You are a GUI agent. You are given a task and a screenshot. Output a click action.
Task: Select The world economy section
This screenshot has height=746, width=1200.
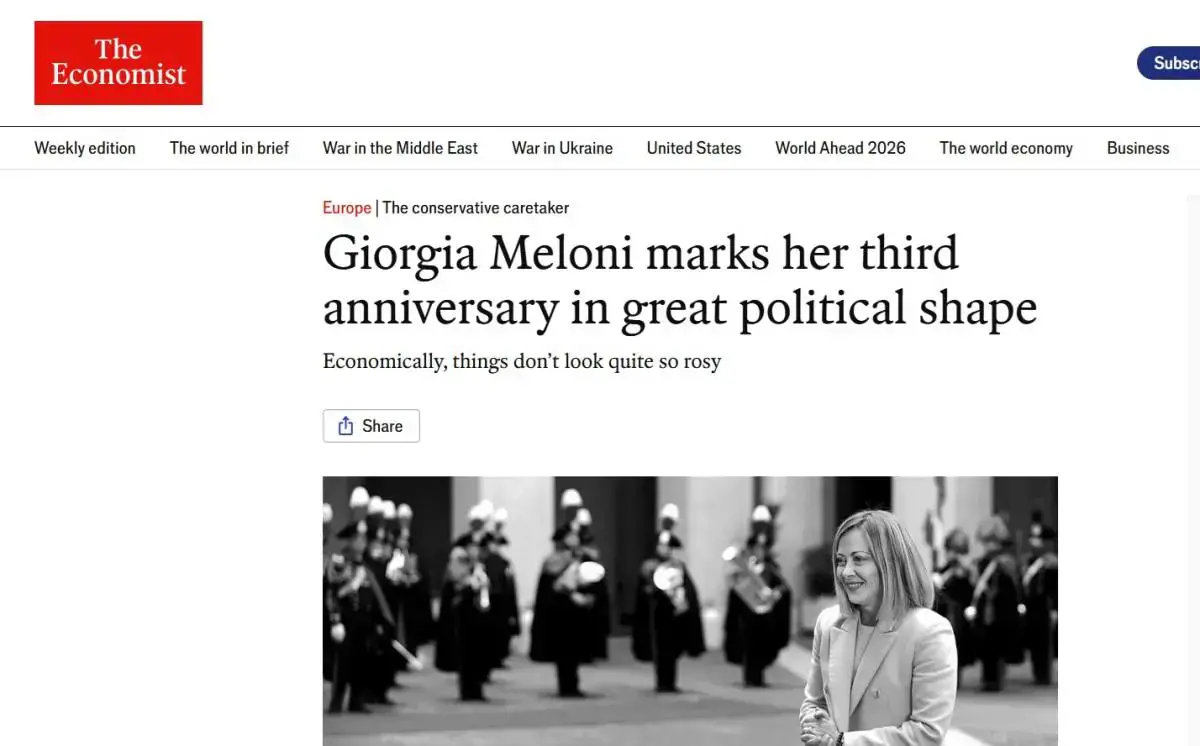click(x=1005, y=147)
